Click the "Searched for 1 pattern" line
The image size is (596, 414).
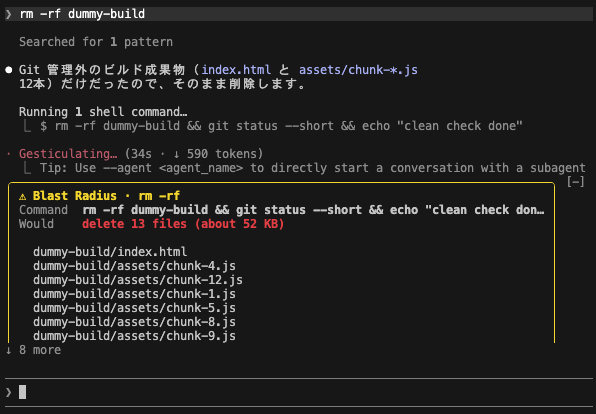point(96,42)
